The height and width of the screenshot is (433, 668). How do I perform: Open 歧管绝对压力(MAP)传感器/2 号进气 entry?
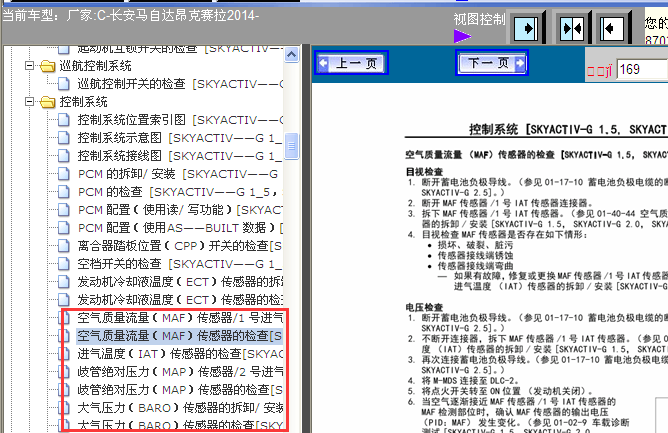pyautogui.click(x=180, y=372)
